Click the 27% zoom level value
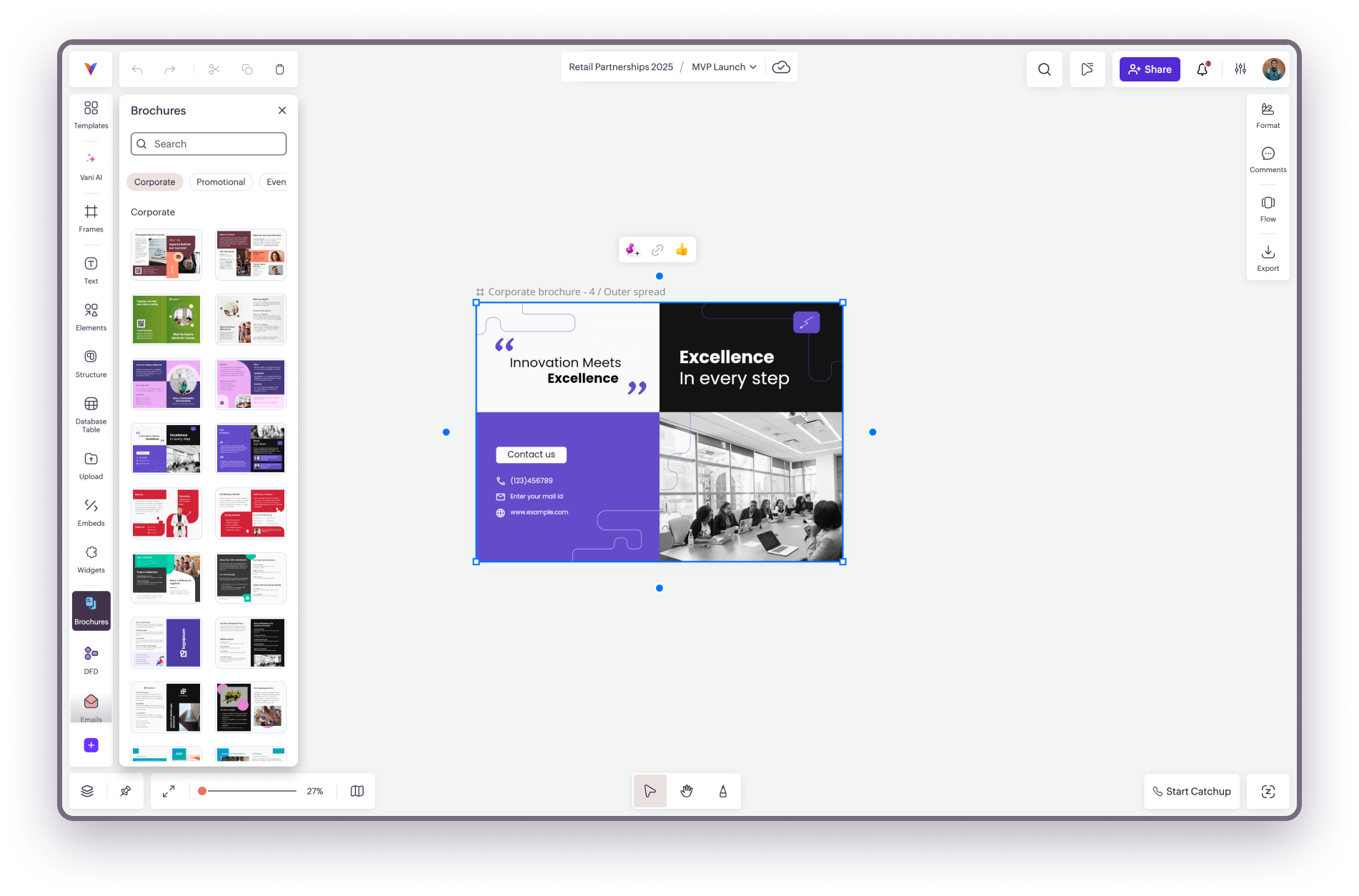1359x896 pixels. click(x=315, y=791)
